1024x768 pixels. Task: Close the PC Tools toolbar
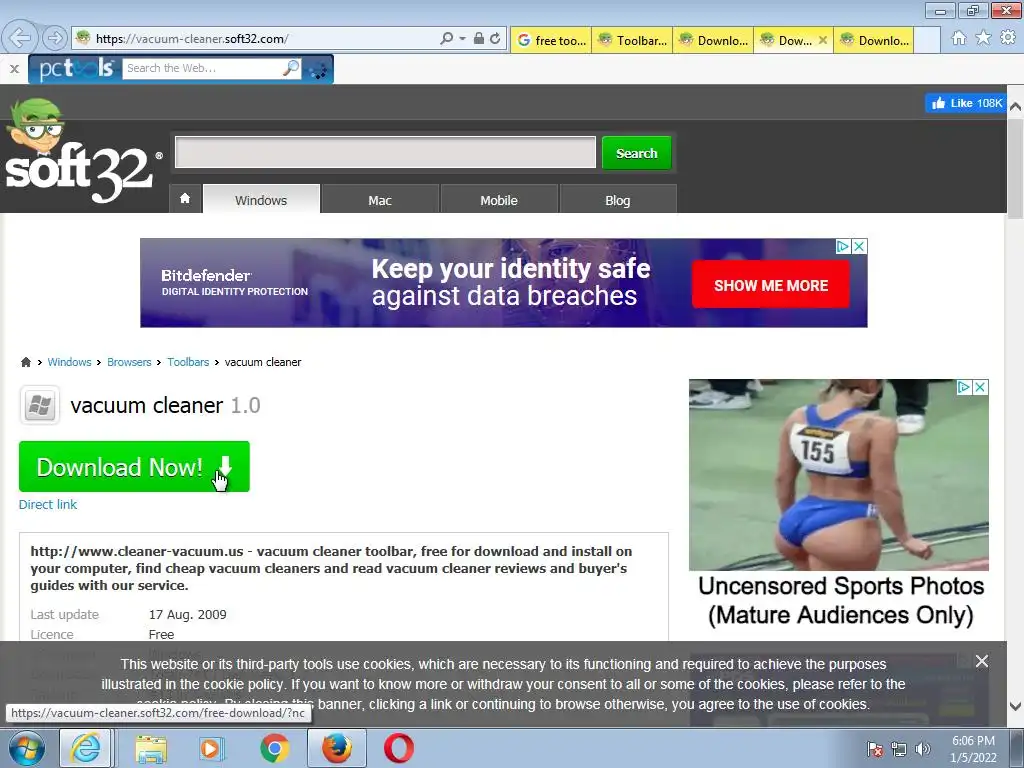pos(14,69)
